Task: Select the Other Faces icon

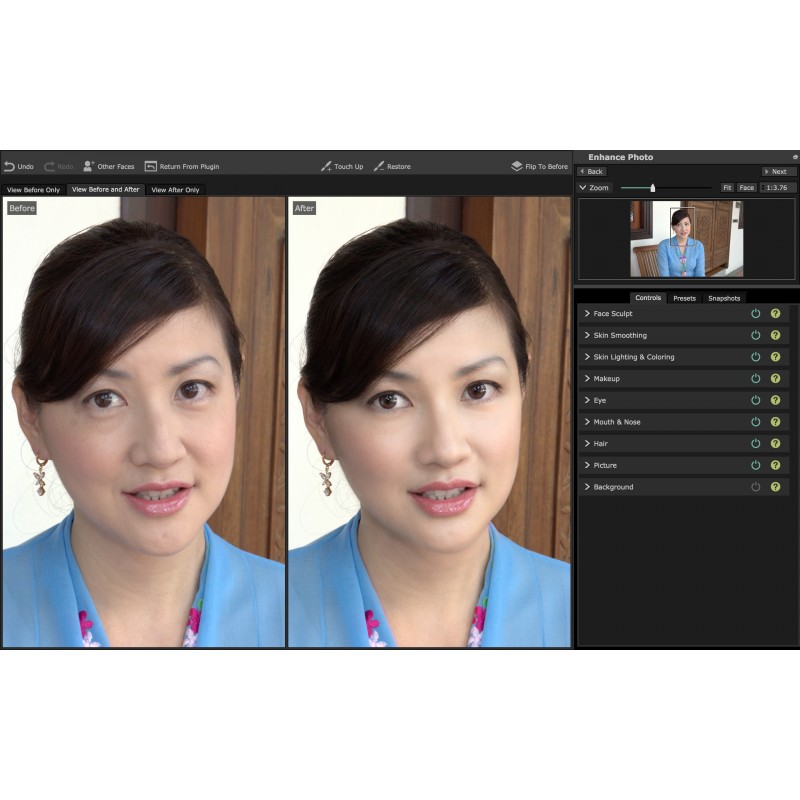Action: 91,166
